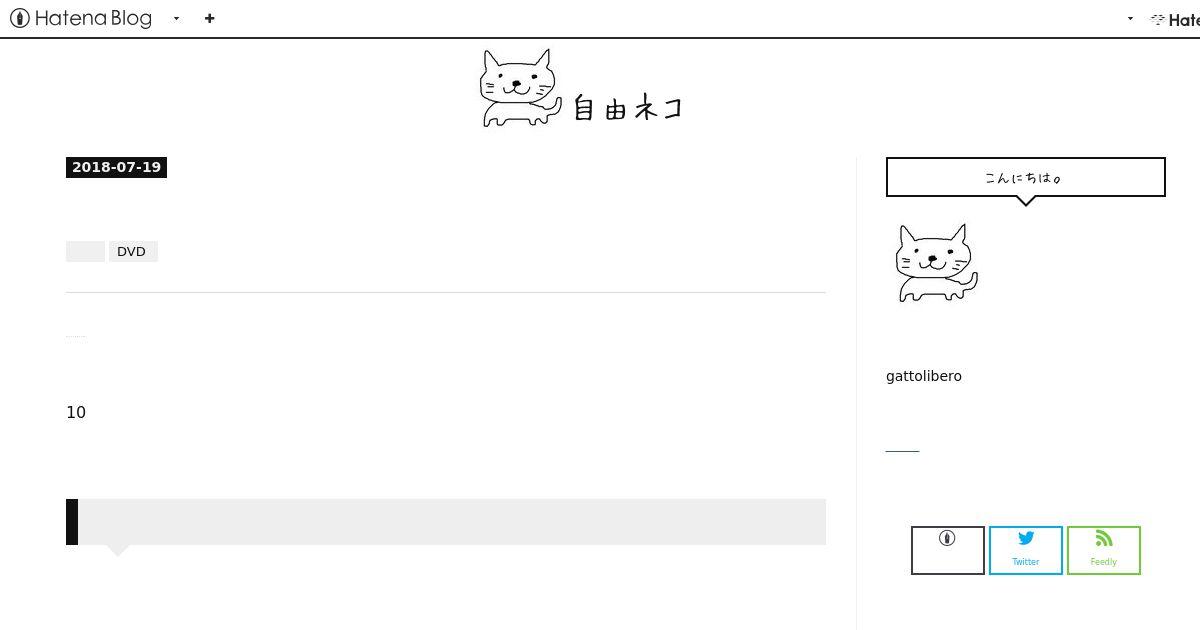The width and height of the screenshot is (1200, 630).
Task: Subscribe with Feedly button
Action: [1104, 550]
